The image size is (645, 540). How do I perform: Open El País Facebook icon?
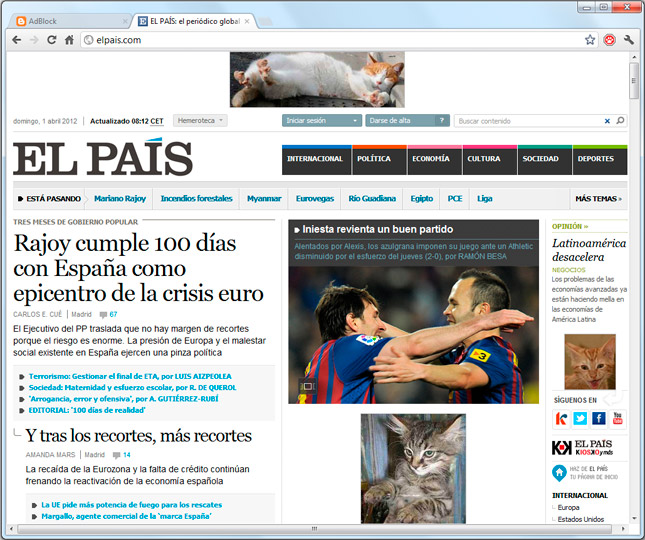pyautogui.click(x=599, y=419)
